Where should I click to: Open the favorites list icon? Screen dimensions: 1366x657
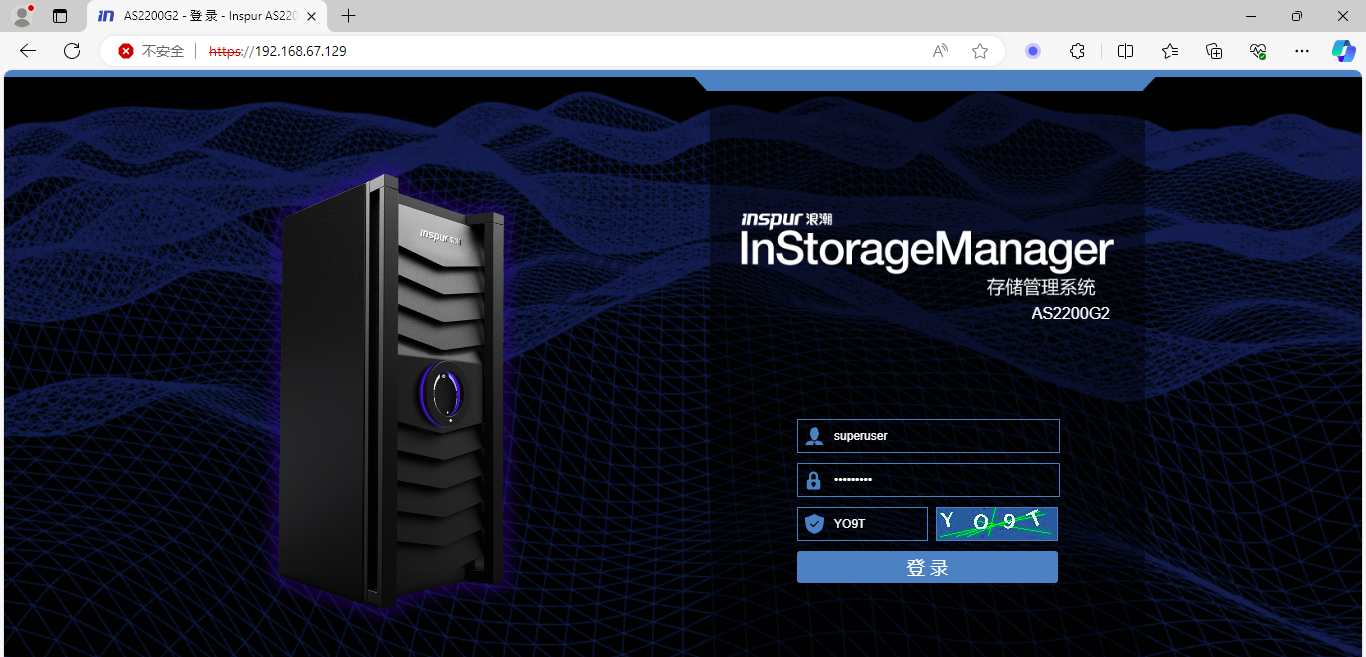click(x=1170, y=51)
